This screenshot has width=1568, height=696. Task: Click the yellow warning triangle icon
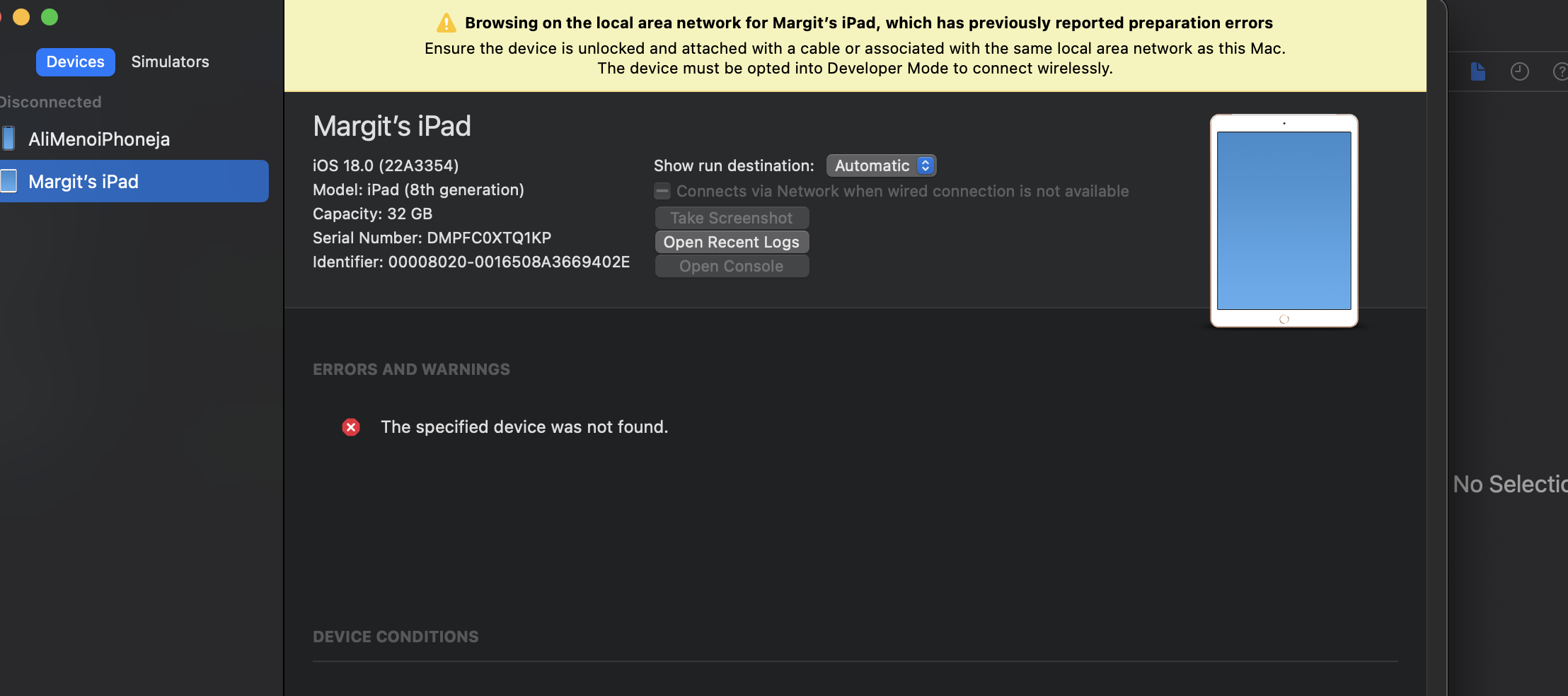446,23
